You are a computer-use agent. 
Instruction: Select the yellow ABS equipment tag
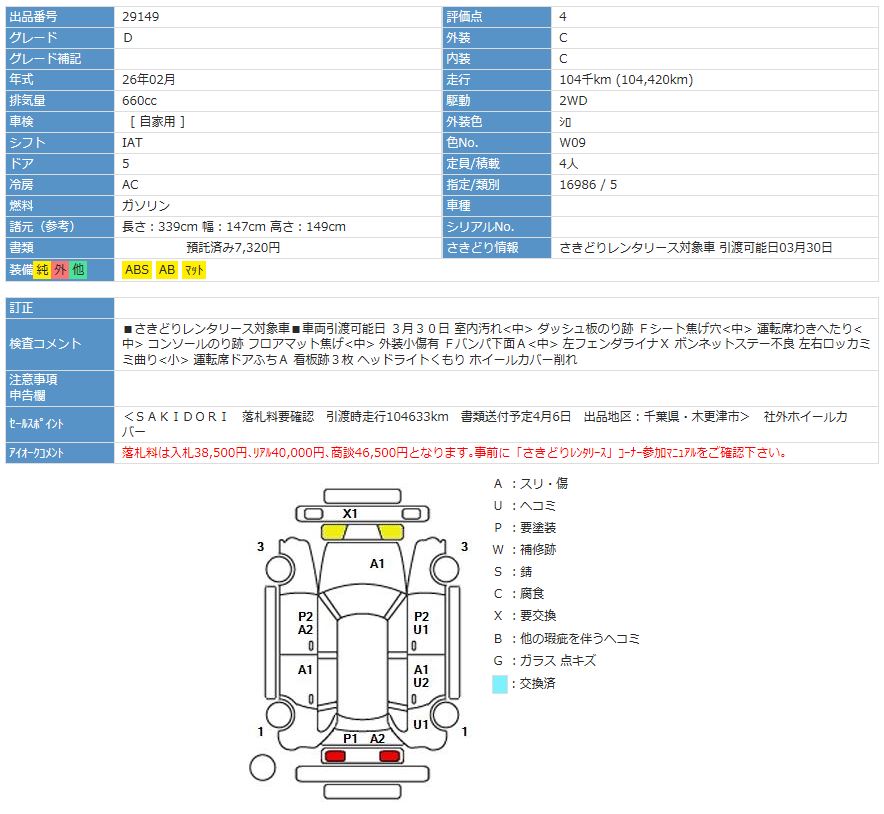pos(137,269)
